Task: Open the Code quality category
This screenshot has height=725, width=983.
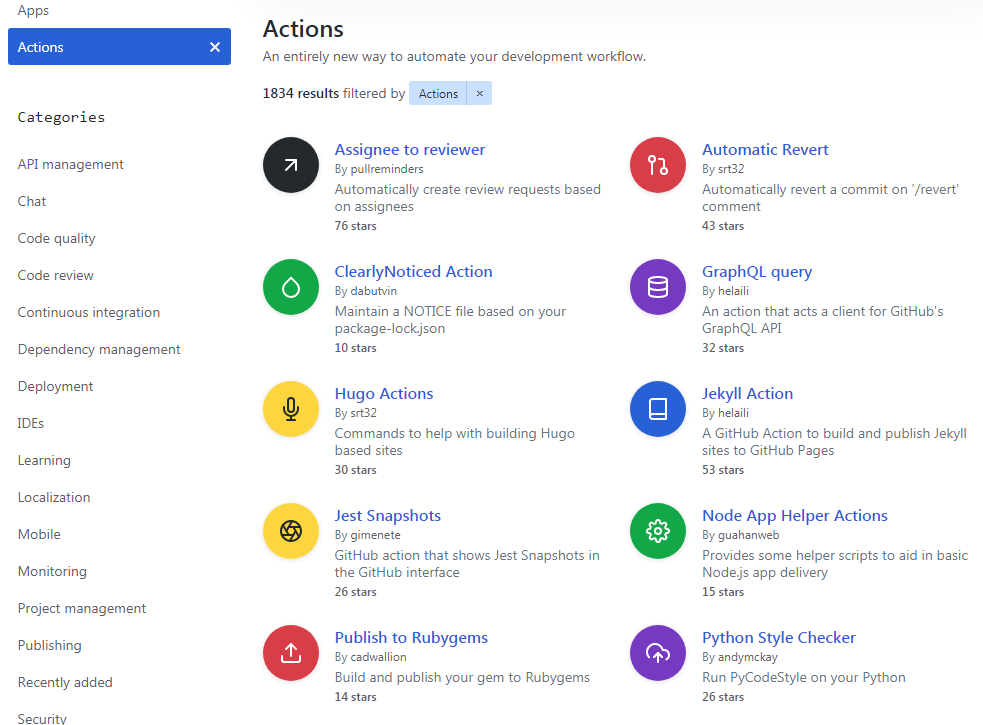Action: pyautogui.click(x=56, y=238)
